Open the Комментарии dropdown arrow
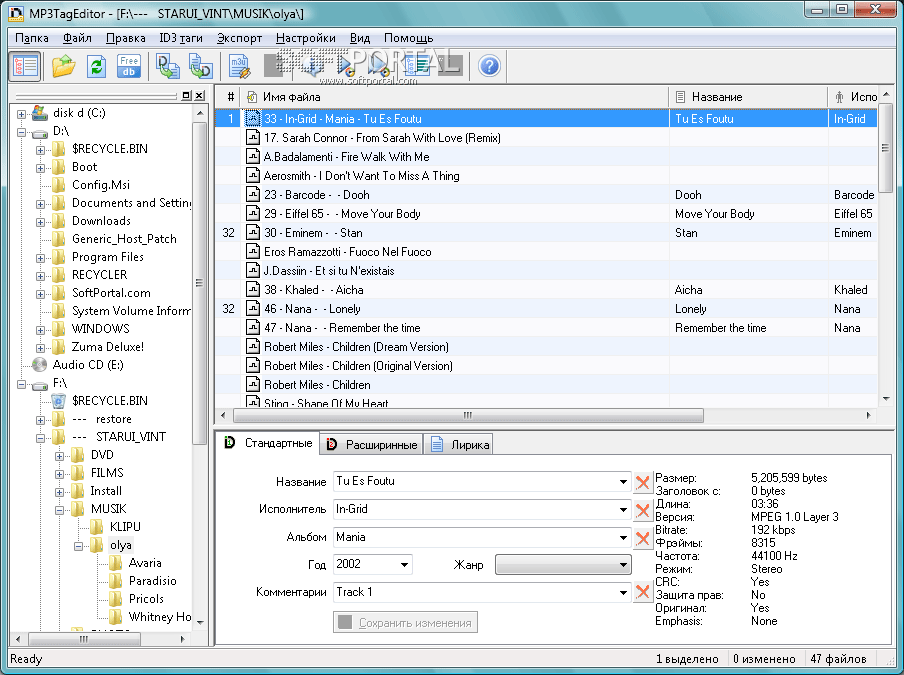Viewport: 904px width, 675px height. click(623, 592)
